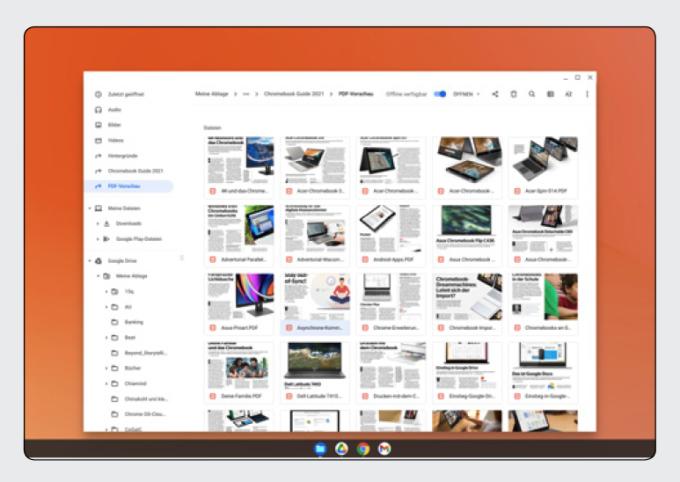Screen dimensions: 680x482
Task: Click the PDF icon beside Acer-Spin-514.PDF
Action: tap(517, 191)
